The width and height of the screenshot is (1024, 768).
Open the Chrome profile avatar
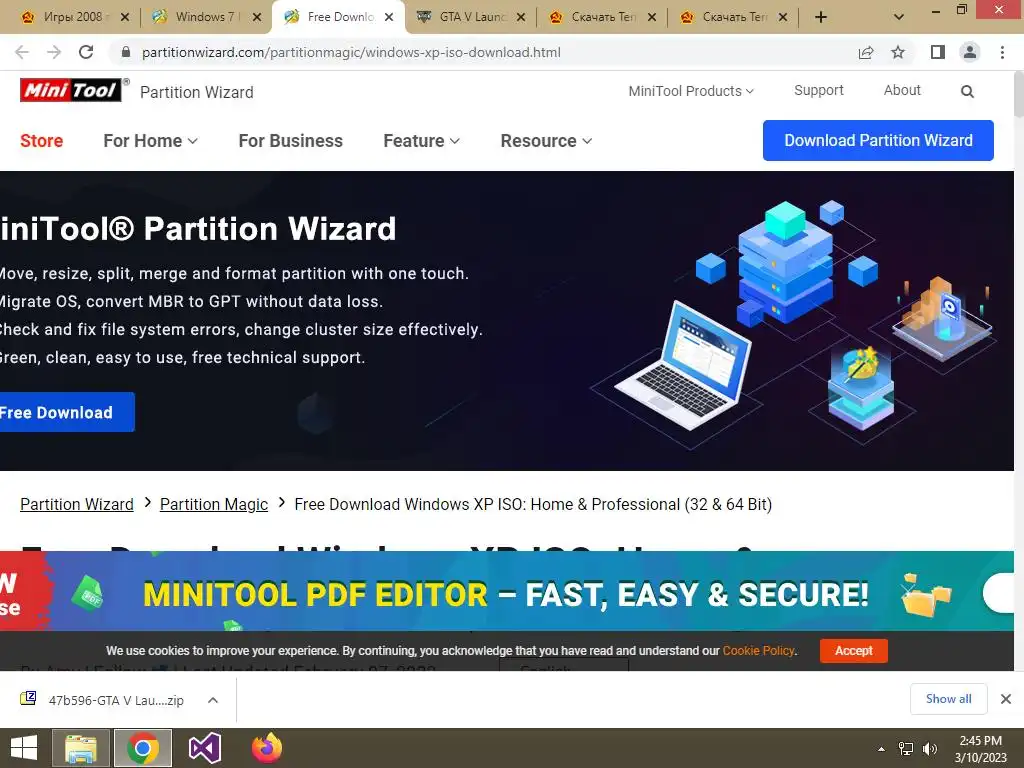click(970, 52)
